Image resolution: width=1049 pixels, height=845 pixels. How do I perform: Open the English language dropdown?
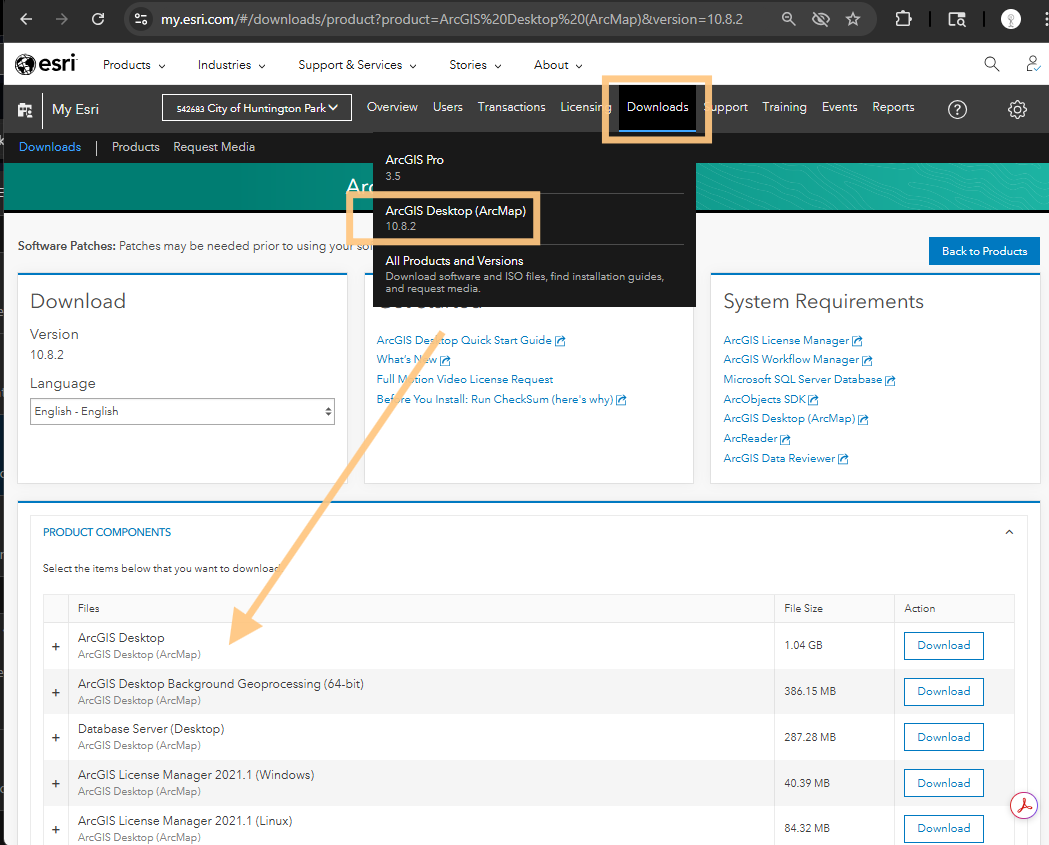tap(182, 411)
